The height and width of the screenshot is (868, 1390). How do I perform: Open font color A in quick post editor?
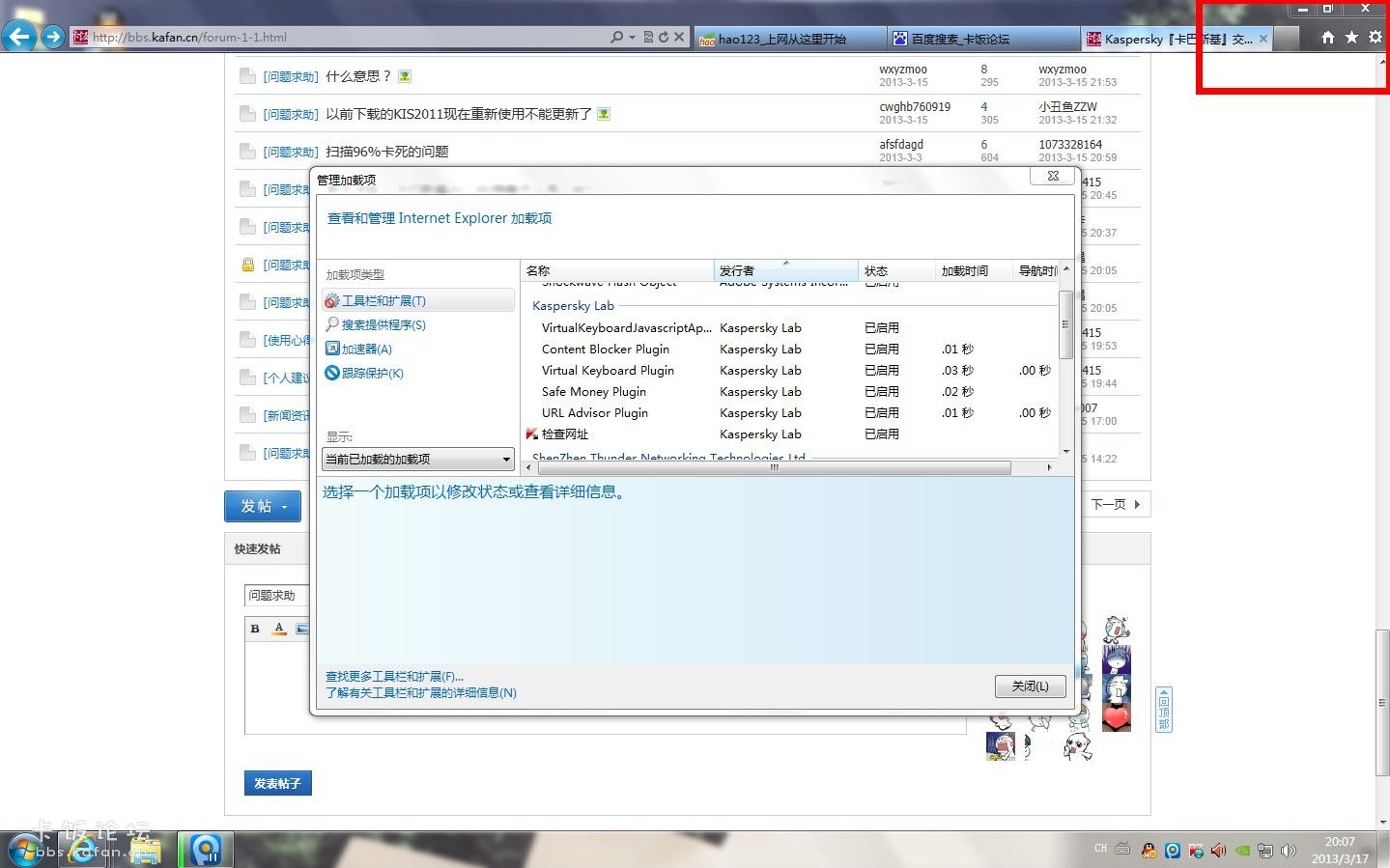[279, 629]
